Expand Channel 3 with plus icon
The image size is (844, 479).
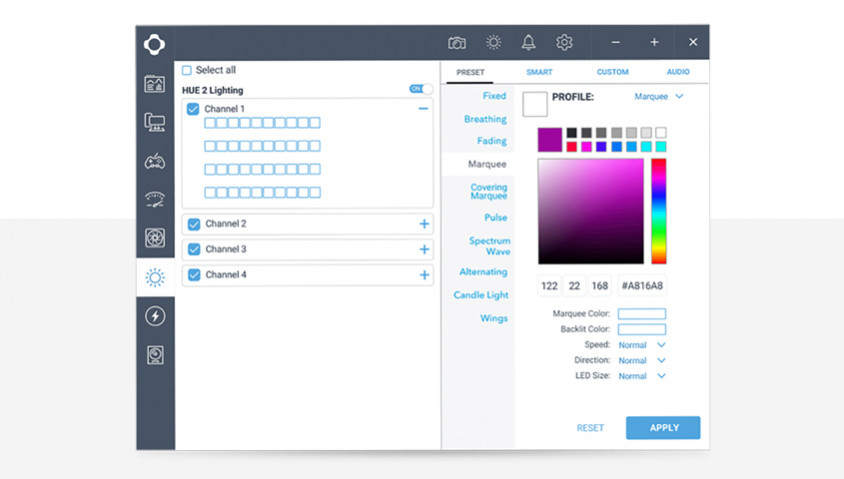pos(424,249)
